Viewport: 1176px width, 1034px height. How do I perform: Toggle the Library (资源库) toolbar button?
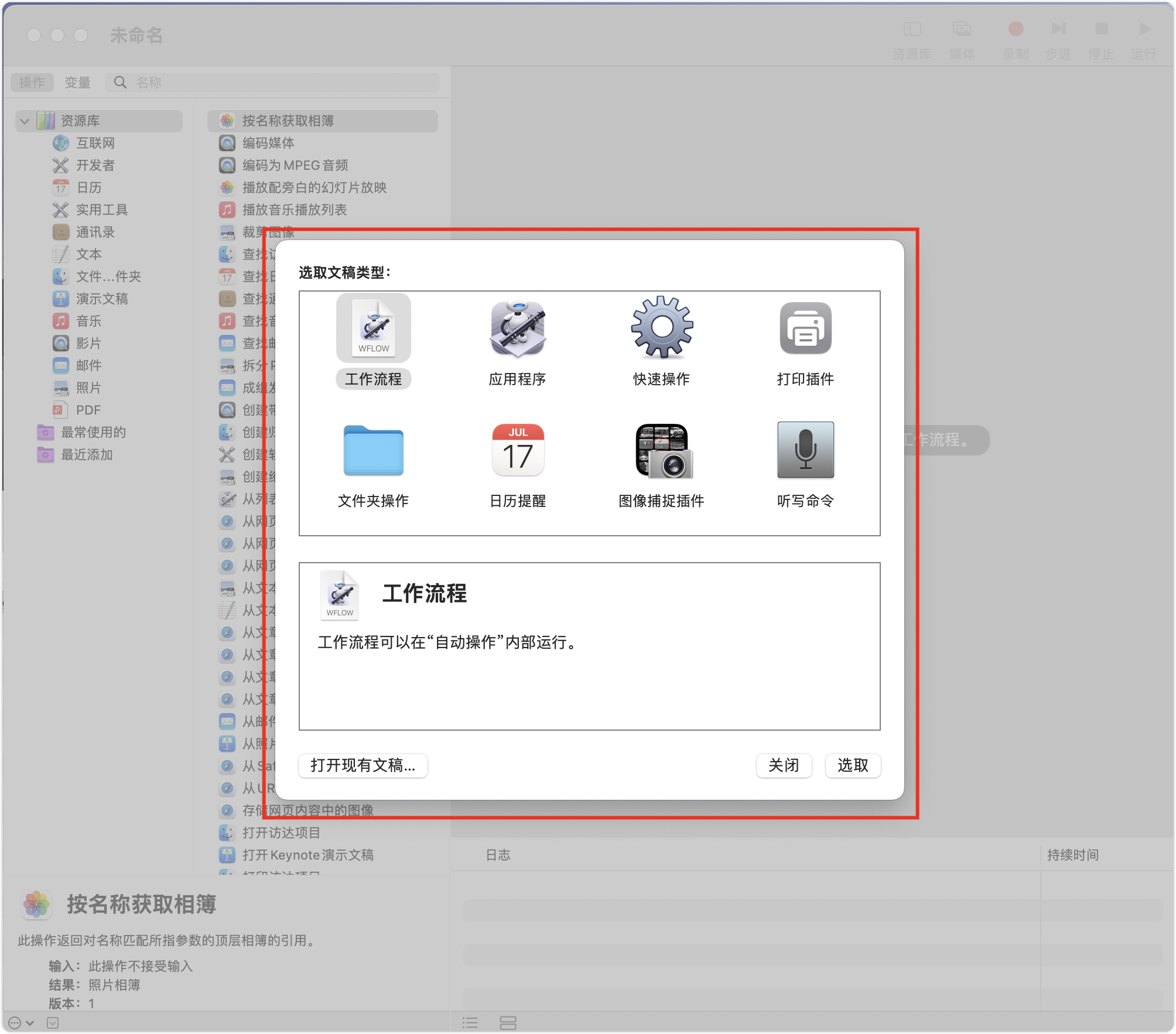pos(912,29)
